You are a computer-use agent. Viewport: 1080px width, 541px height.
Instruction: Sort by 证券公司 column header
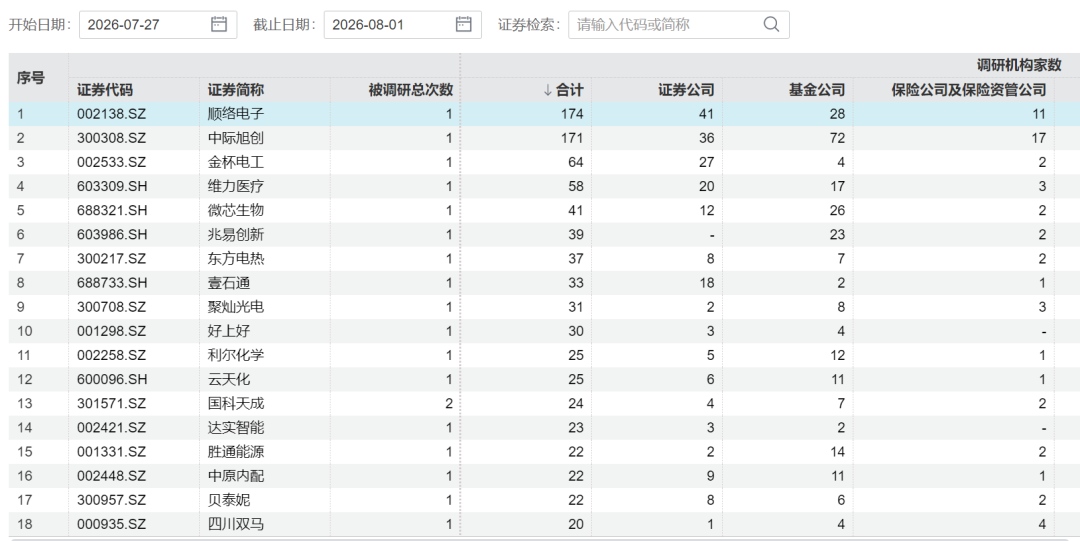(x=686, y=90)
